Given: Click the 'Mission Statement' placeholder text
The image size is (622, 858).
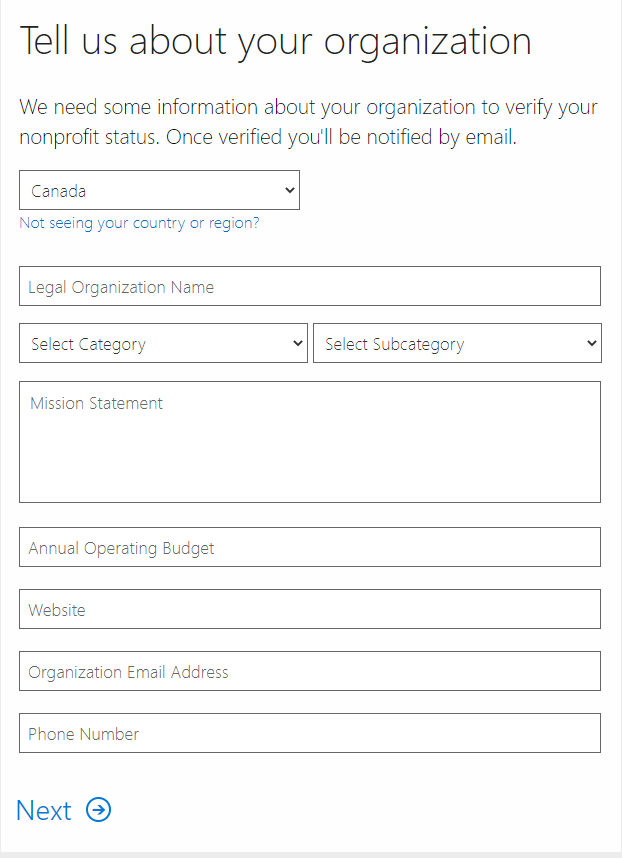Looking at the screenshot, I should [96, 403].
